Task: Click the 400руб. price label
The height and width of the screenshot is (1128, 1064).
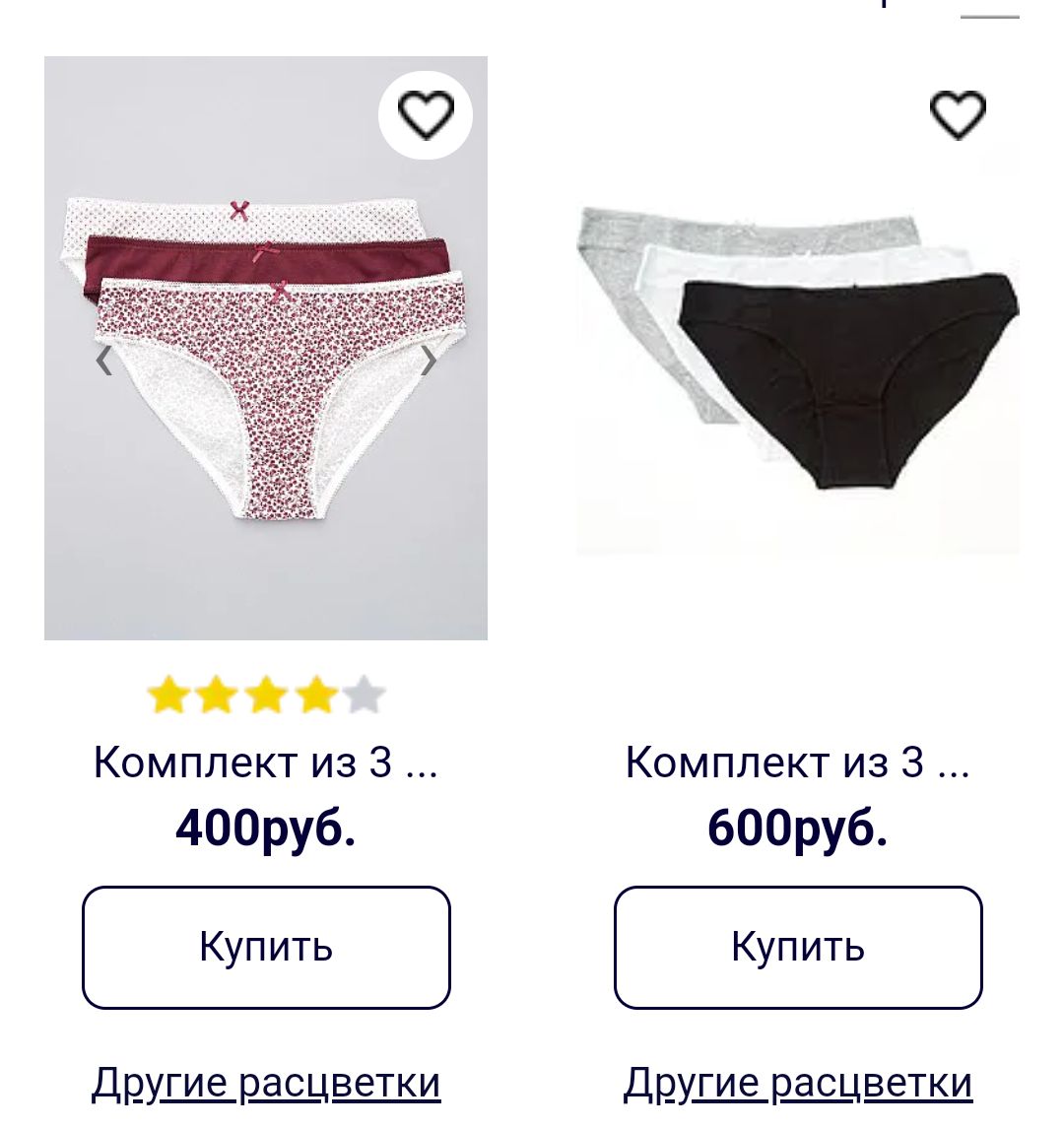Action: click(265, 828)
